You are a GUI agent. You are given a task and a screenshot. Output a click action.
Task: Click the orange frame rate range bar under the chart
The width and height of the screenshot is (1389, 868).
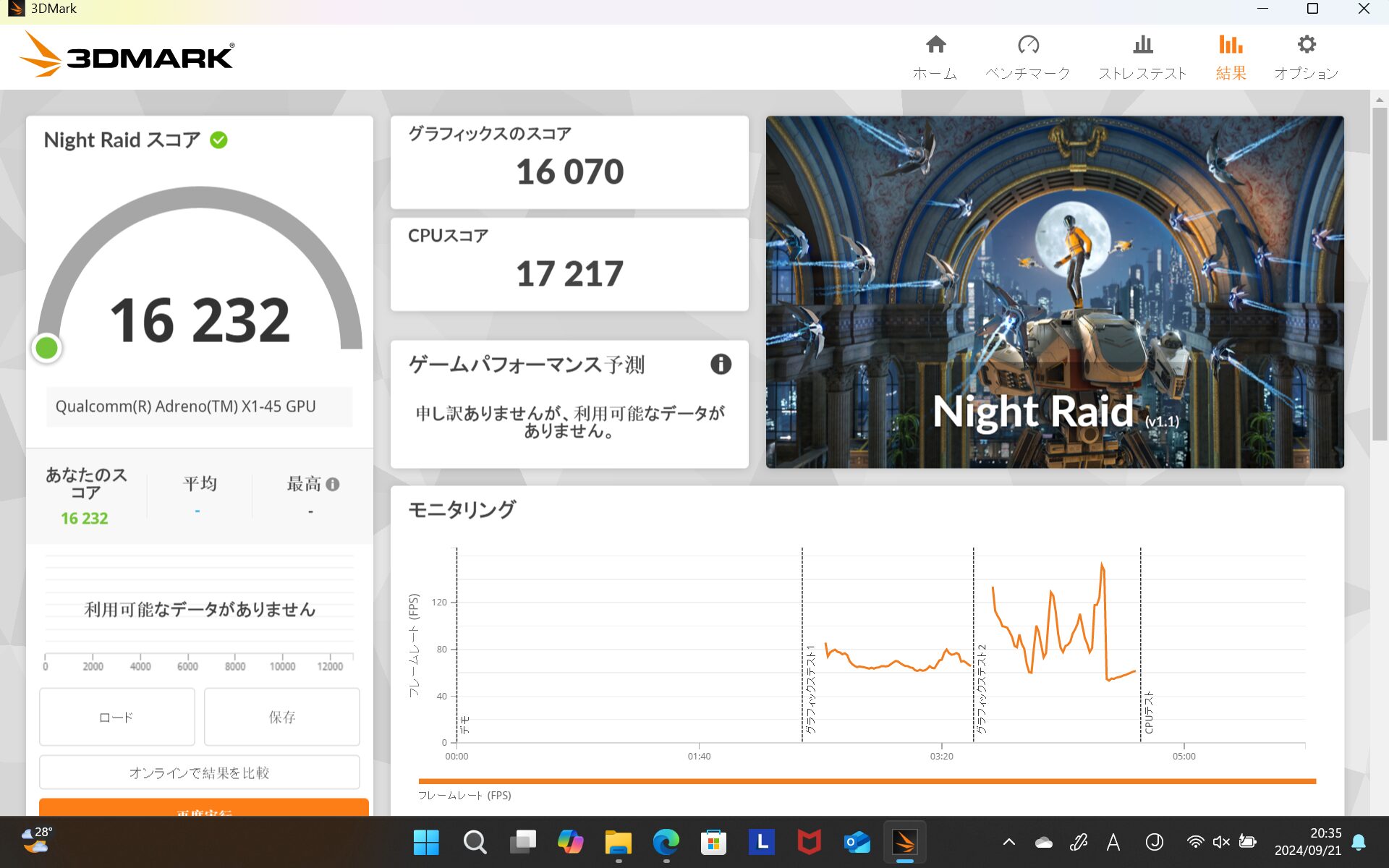point(867,781)
